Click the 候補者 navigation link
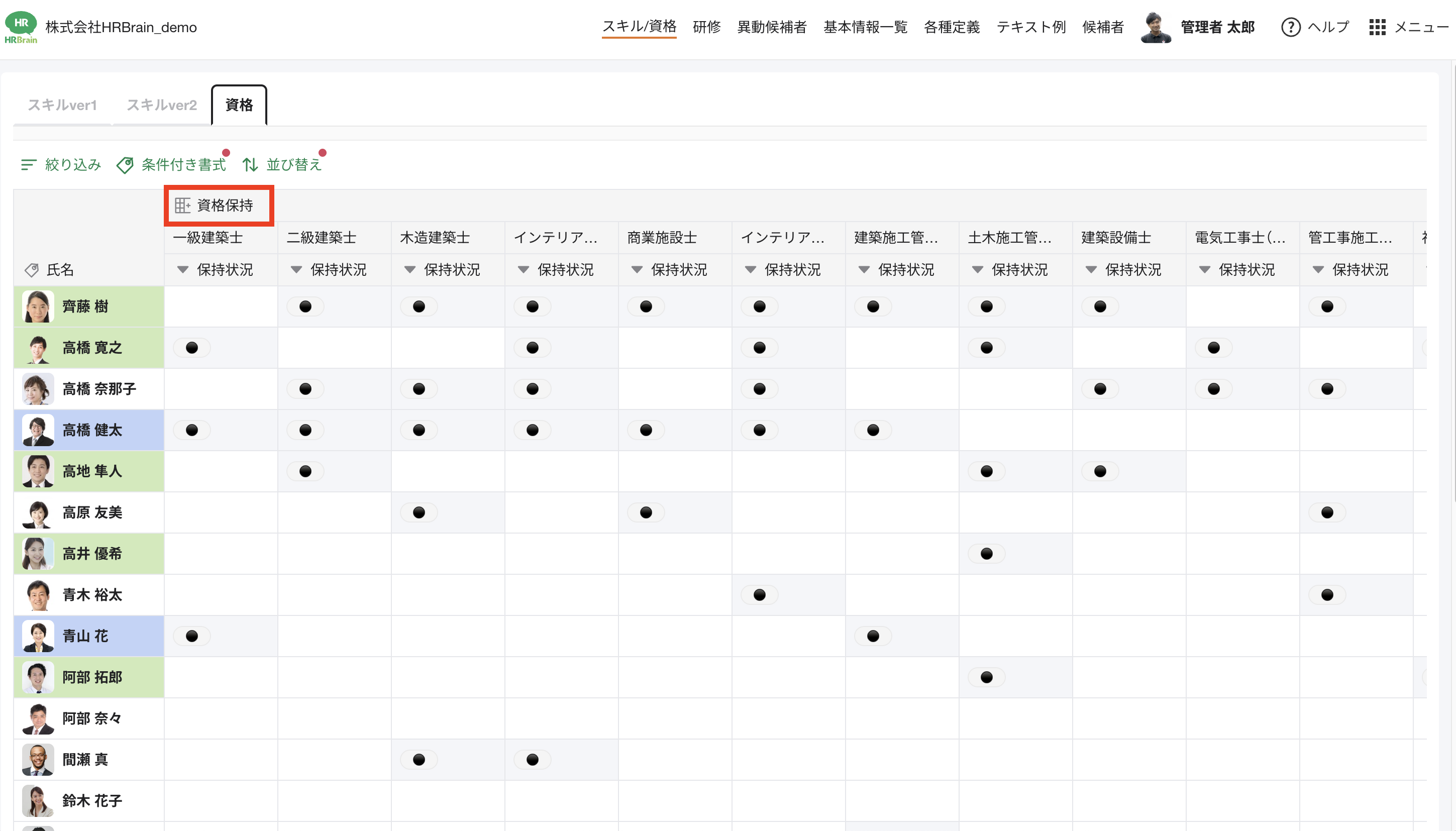This screenshot has height=831, width=1456. coord(1103,27)
